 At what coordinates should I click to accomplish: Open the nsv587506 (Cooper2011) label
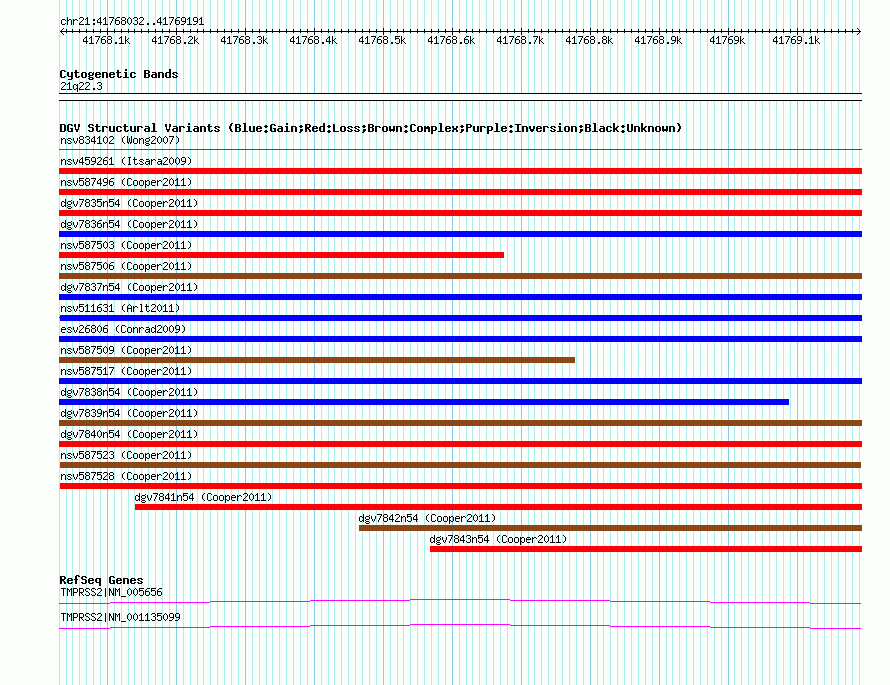click(x=126, y=266)
